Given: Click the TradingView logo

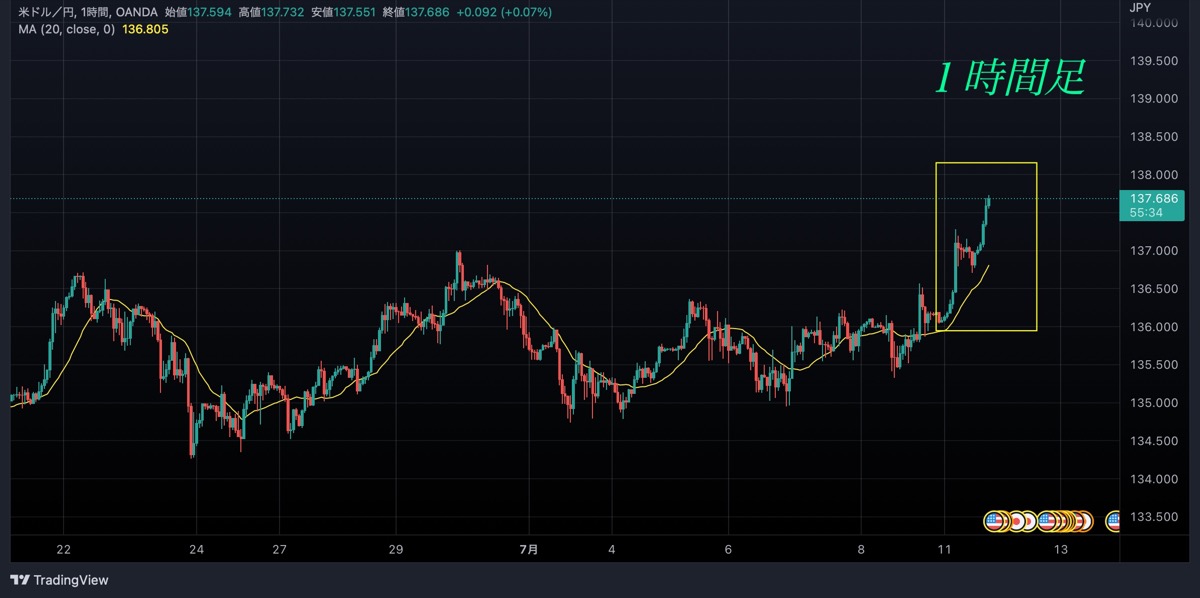Looking at the screenshot, I should click(x=59, y=580).
